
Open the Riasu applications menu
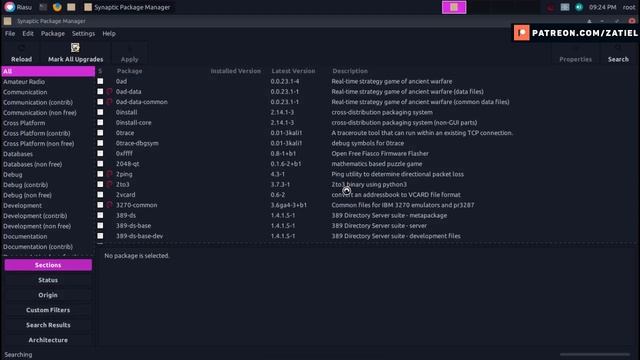click(18, 7)
